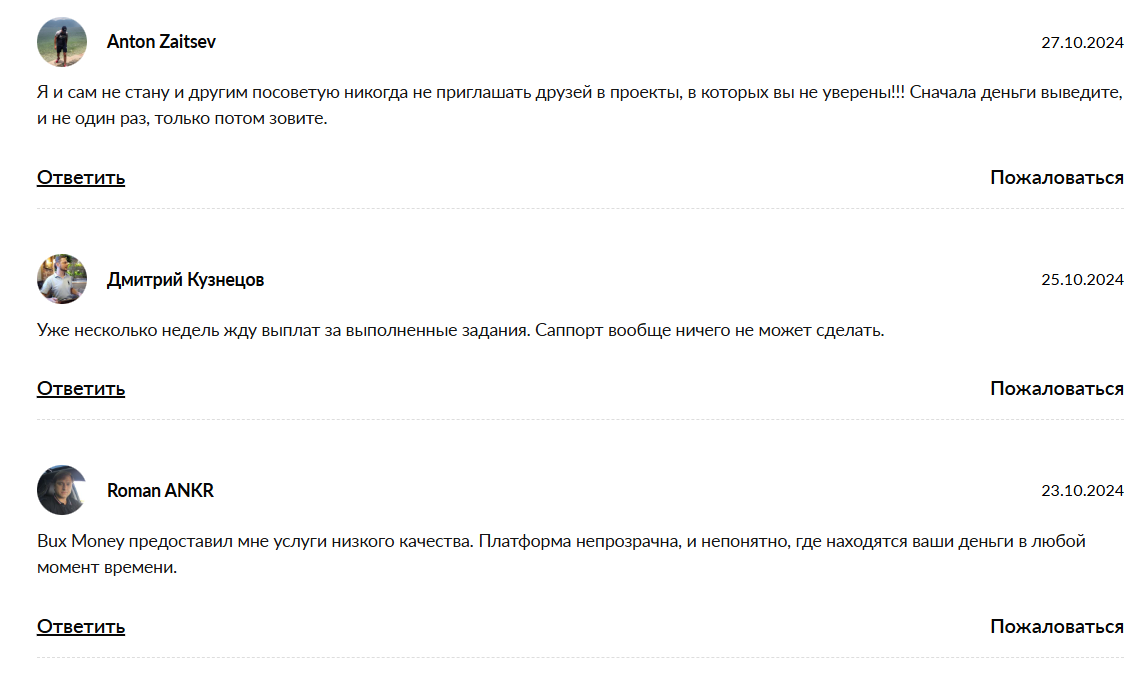The image size is (1145, 674).
Task: Click the date 27.10.2024
Action: click(1082, 43)
